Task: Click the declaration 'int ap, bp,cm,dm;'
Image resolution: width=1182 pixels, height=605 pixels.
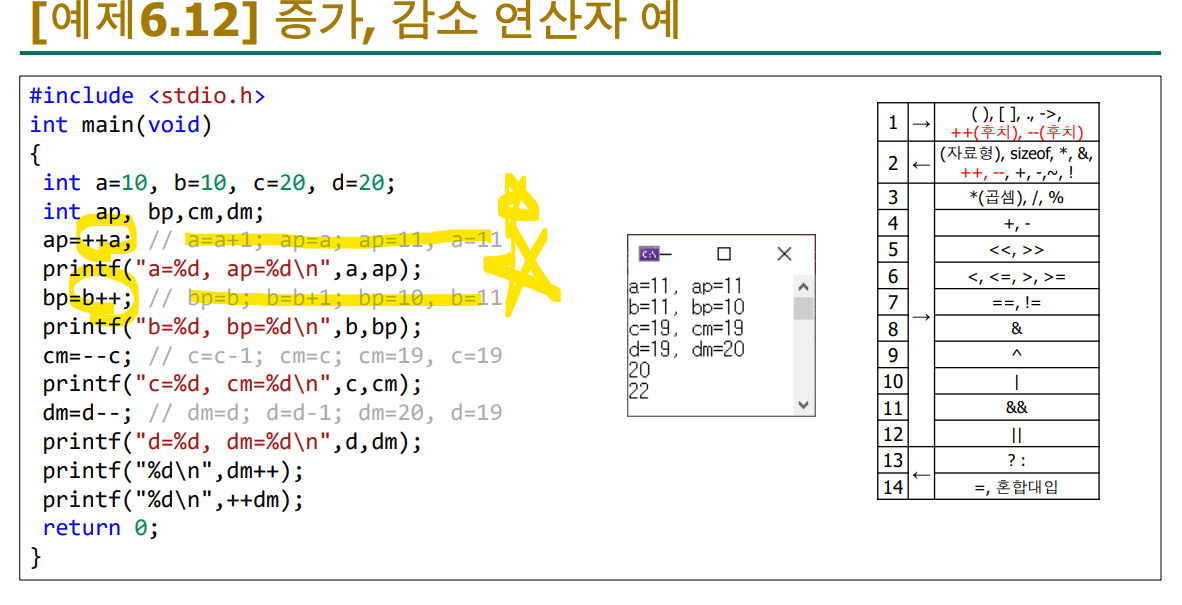Action: [153, 212]
